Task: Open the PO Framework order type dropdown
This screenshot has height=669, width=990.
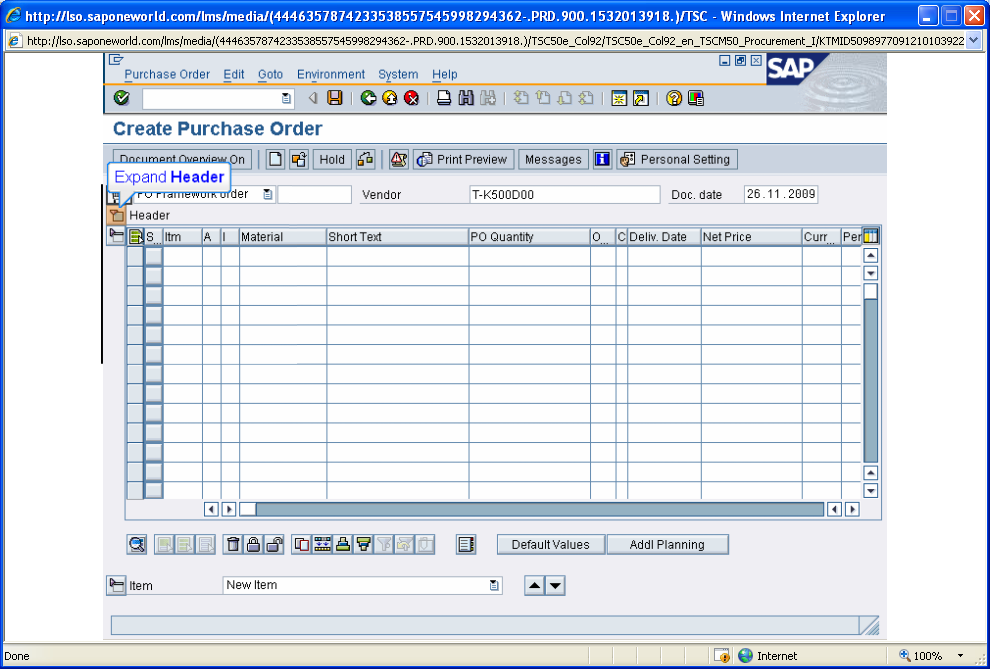Action: [268, 194]
